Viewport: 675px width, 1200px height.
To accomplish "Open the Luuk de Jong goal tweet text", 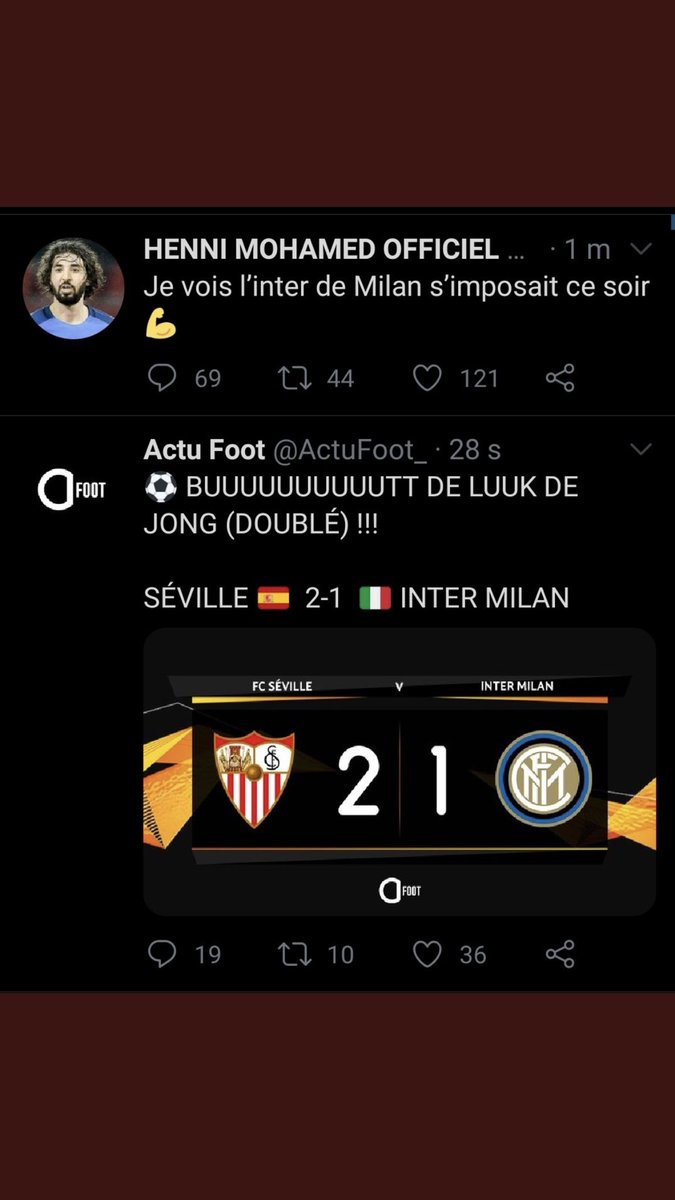I will 362,507.
